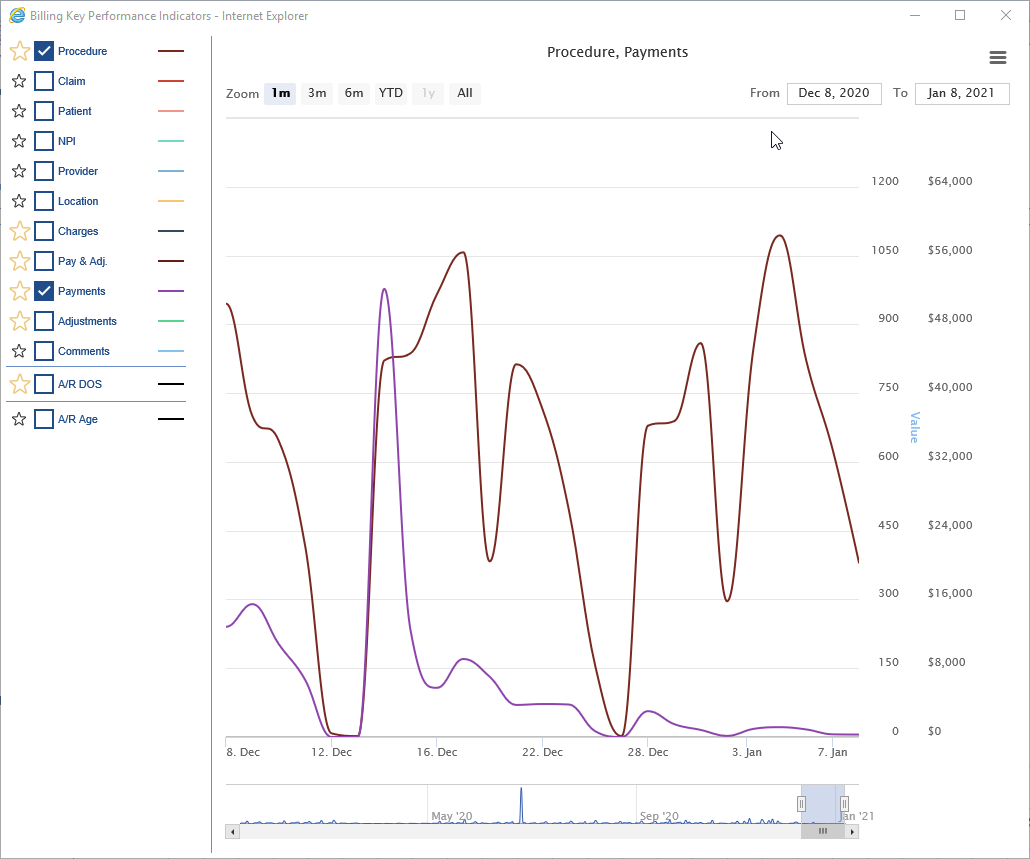Check the Patient series box
This screenshot has width=1030, height=859.
(44, 111)
